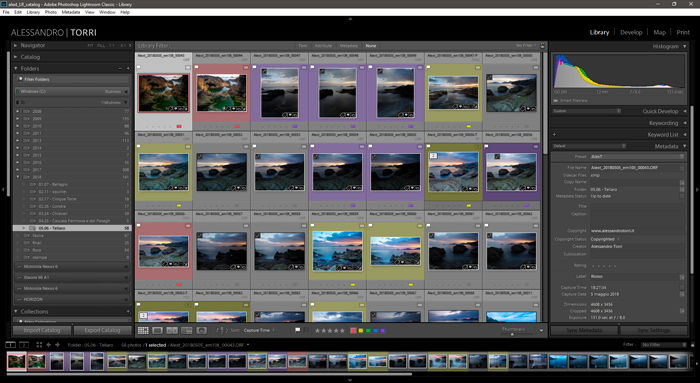
Task: Collapse the Metadata panel
Action: (684, 146)
